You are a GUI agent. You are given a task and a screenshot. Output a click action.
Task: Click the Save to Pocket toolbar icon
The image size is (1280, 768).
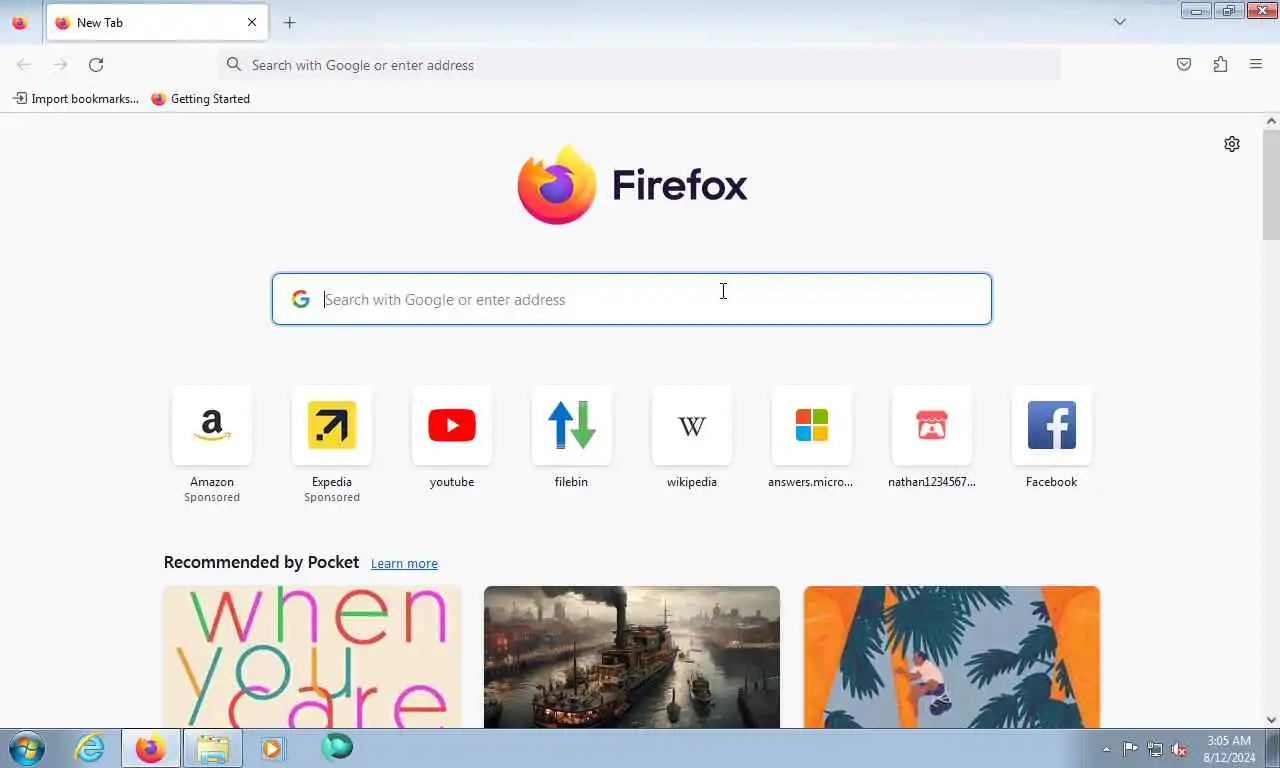pyautogui.click(x=1184, y=65)
